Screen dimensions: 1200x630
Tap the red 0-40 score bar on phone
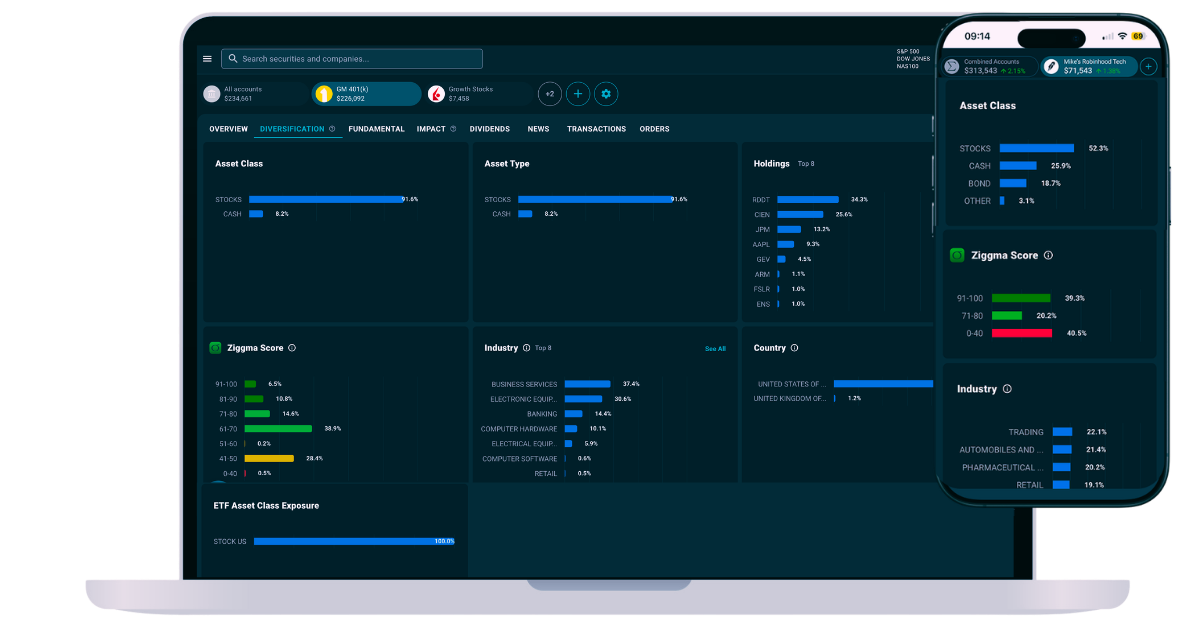coord(1021,333)
